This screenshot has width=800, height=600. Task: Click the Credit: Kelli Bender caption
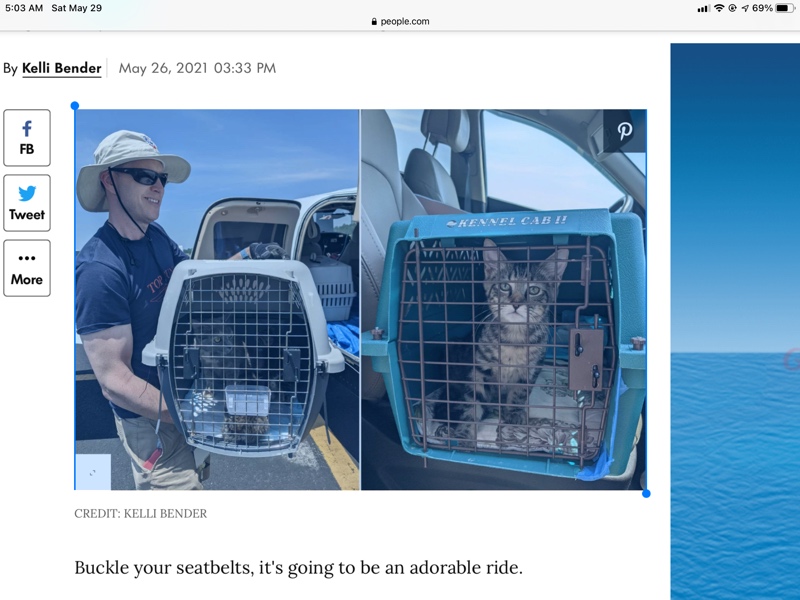click(x=141, y=513)
